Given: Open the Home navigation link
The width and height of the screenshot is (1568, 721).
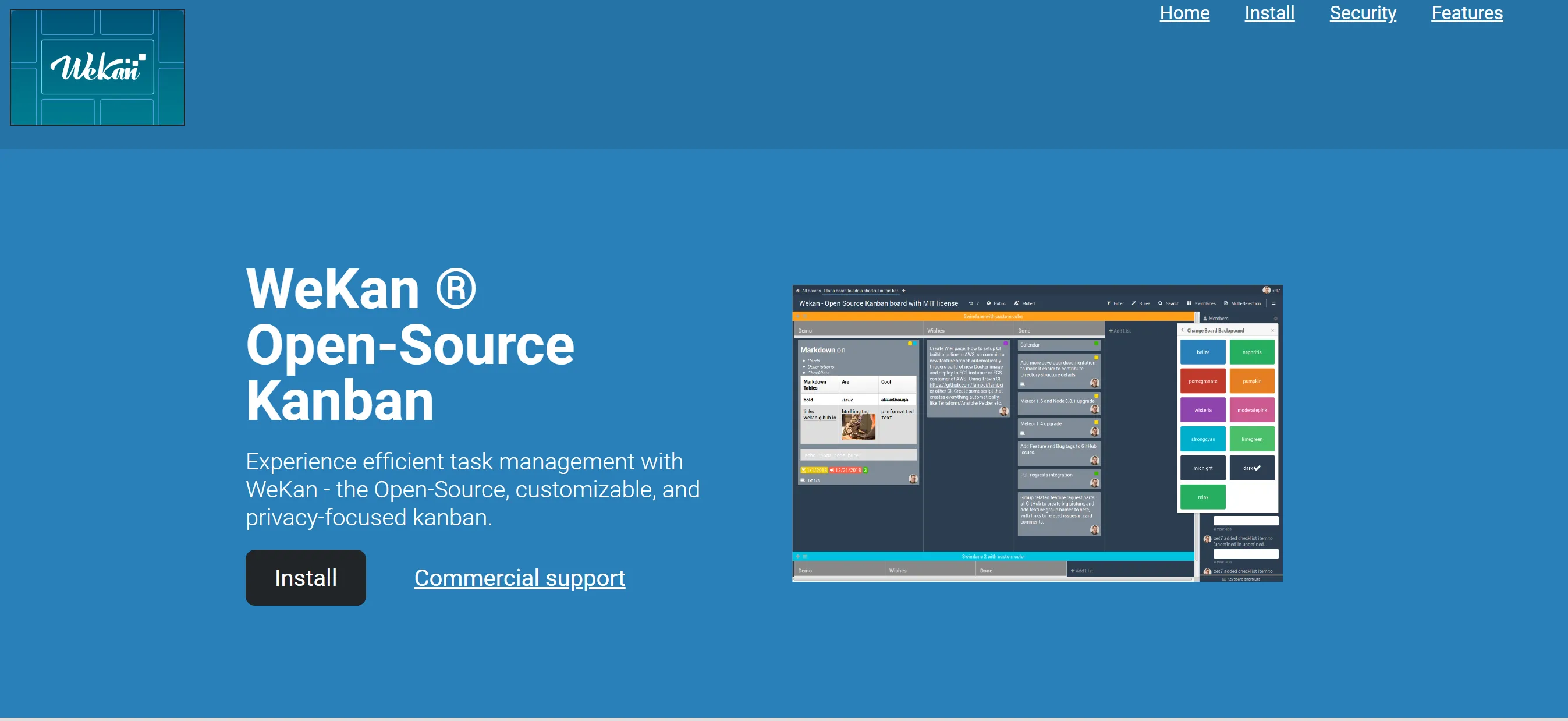Looking at the screenshot, I should click(x=1184, y=13).
